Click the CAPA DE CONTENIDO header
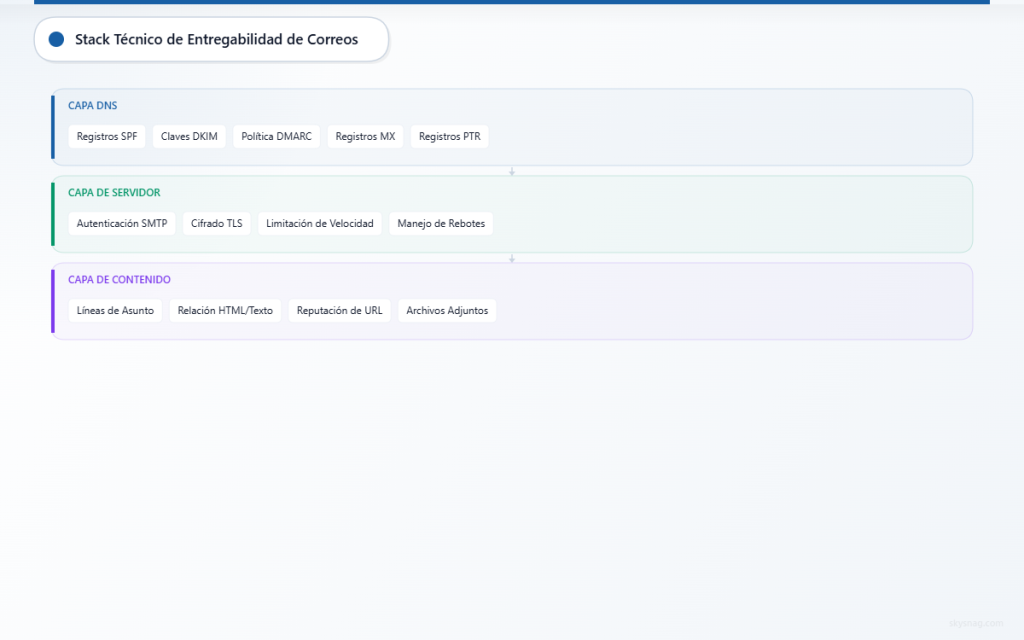 pyautogui.click(x=119, y=279)
